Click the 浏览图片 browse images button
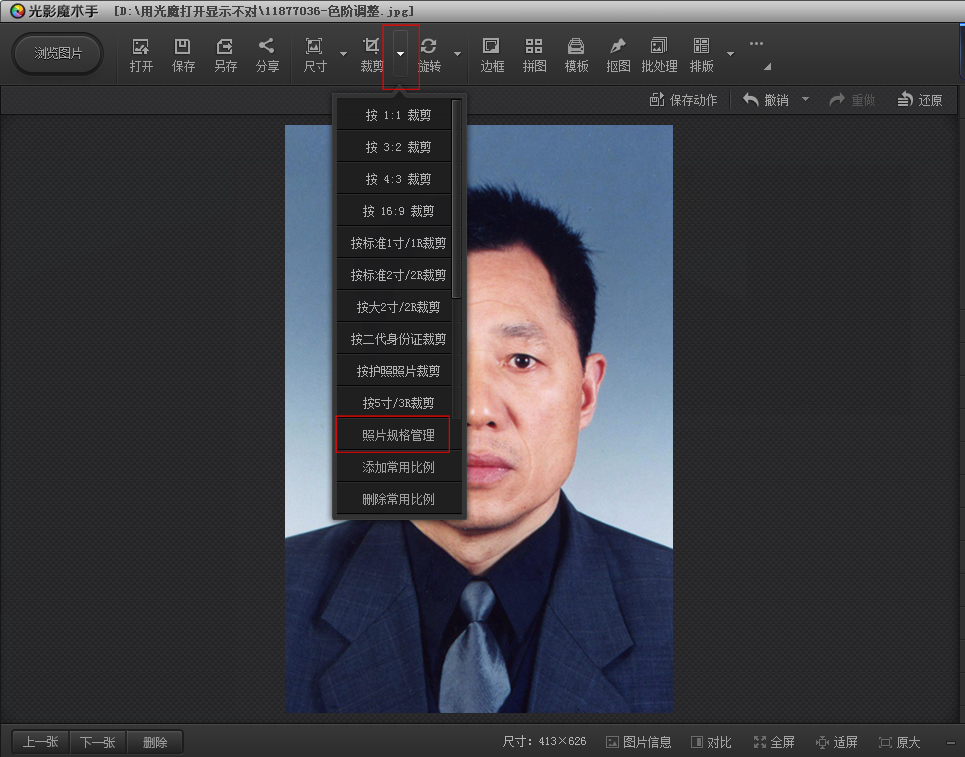This screenshot has height=757, width=965. 58,54
